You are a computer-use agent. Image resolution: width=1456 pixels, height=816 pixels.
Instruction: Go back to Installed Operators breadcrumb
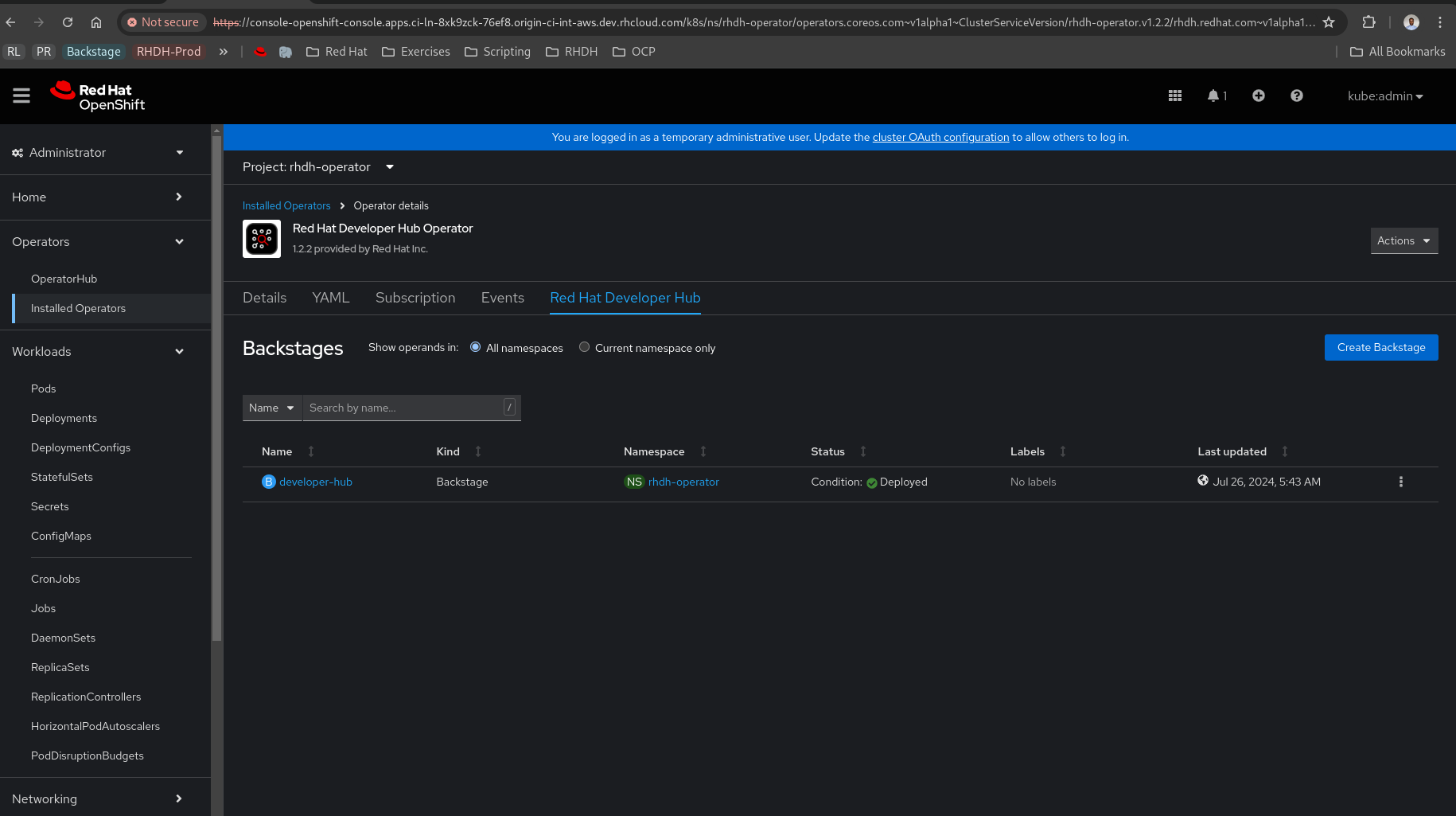tap(286, 205)
